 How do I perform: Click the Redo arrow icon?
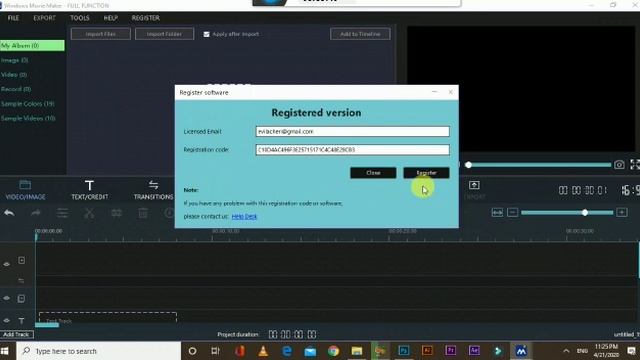(36, 213)
